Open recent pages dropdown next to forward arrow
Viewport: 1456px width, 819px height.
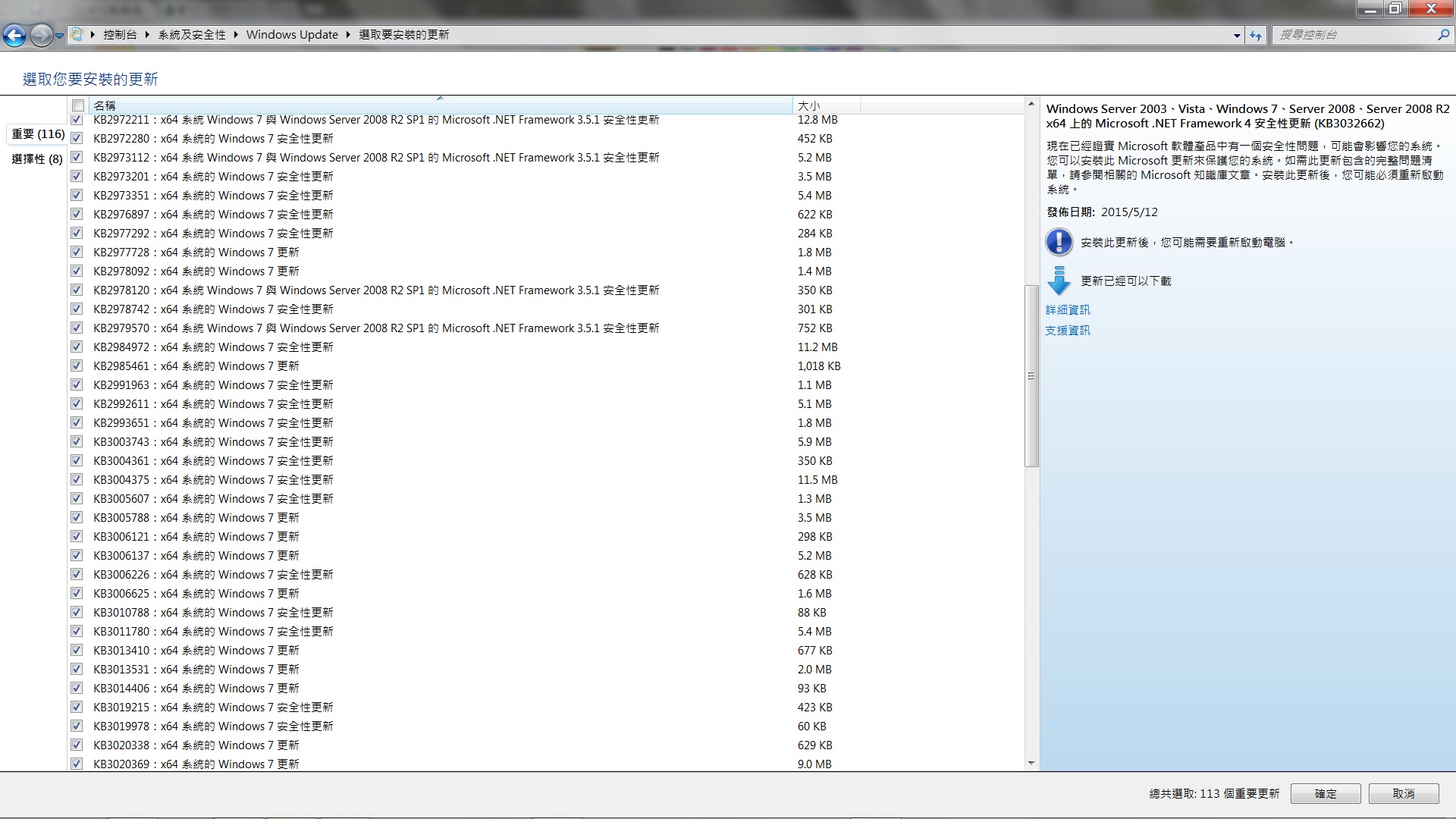pos(59,36)
